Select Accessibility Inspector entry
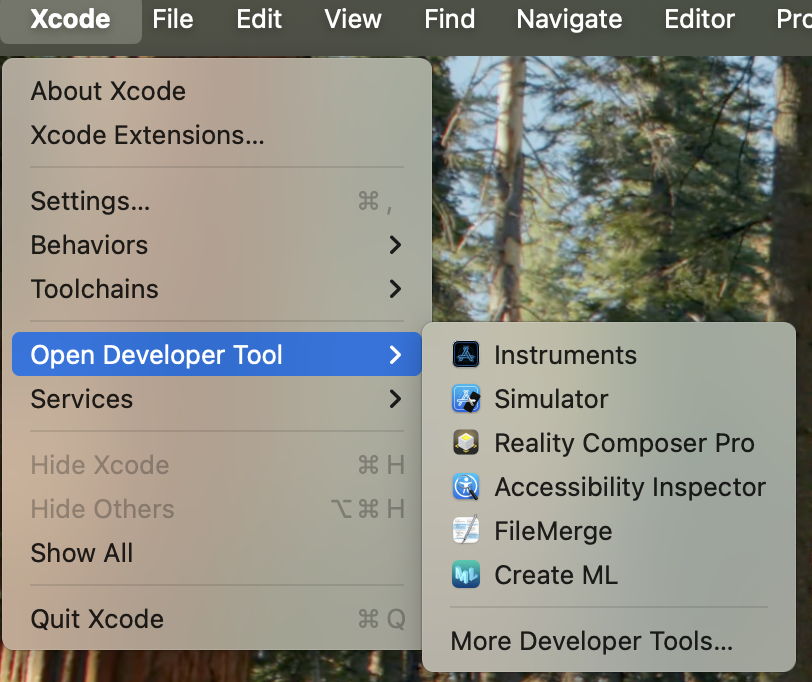 pos(609,487)
